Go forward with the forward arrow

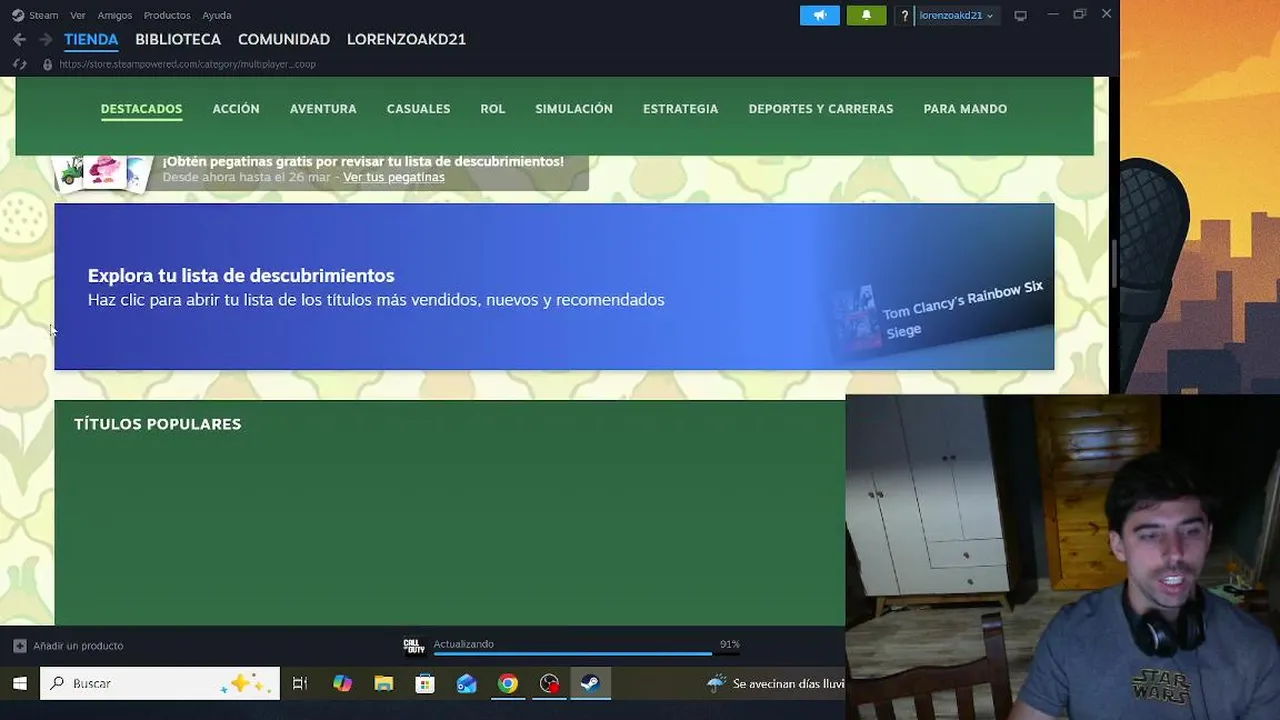(45, 39)
